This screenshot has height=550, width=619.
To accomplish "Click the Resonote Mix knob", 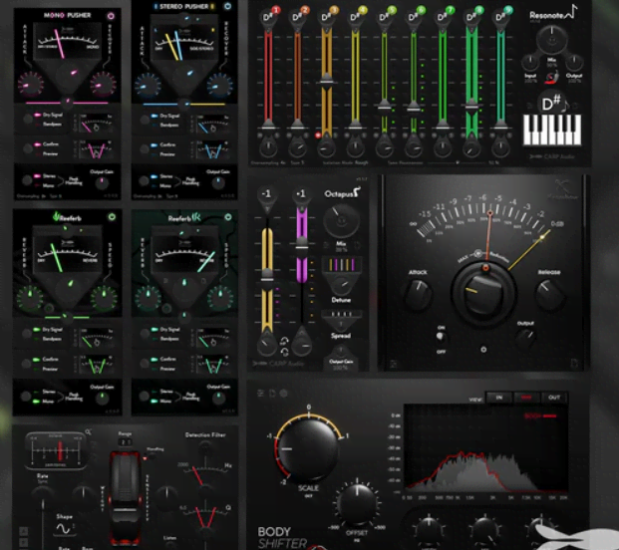I will point(551,39).
